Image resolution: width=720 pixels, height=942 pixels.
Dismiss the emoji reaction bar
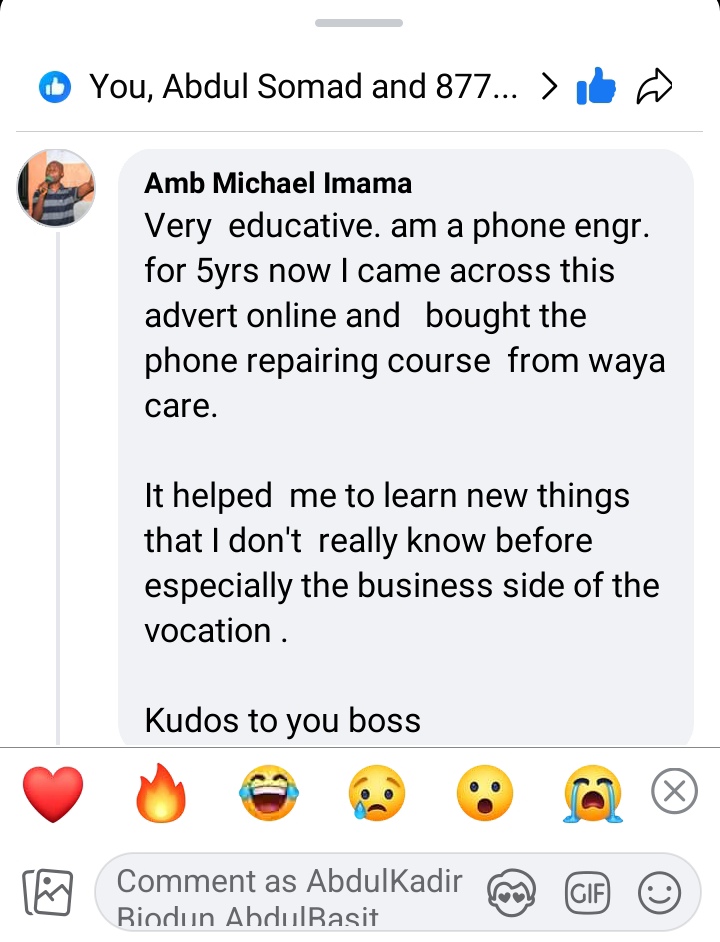(x=674, y=791)
